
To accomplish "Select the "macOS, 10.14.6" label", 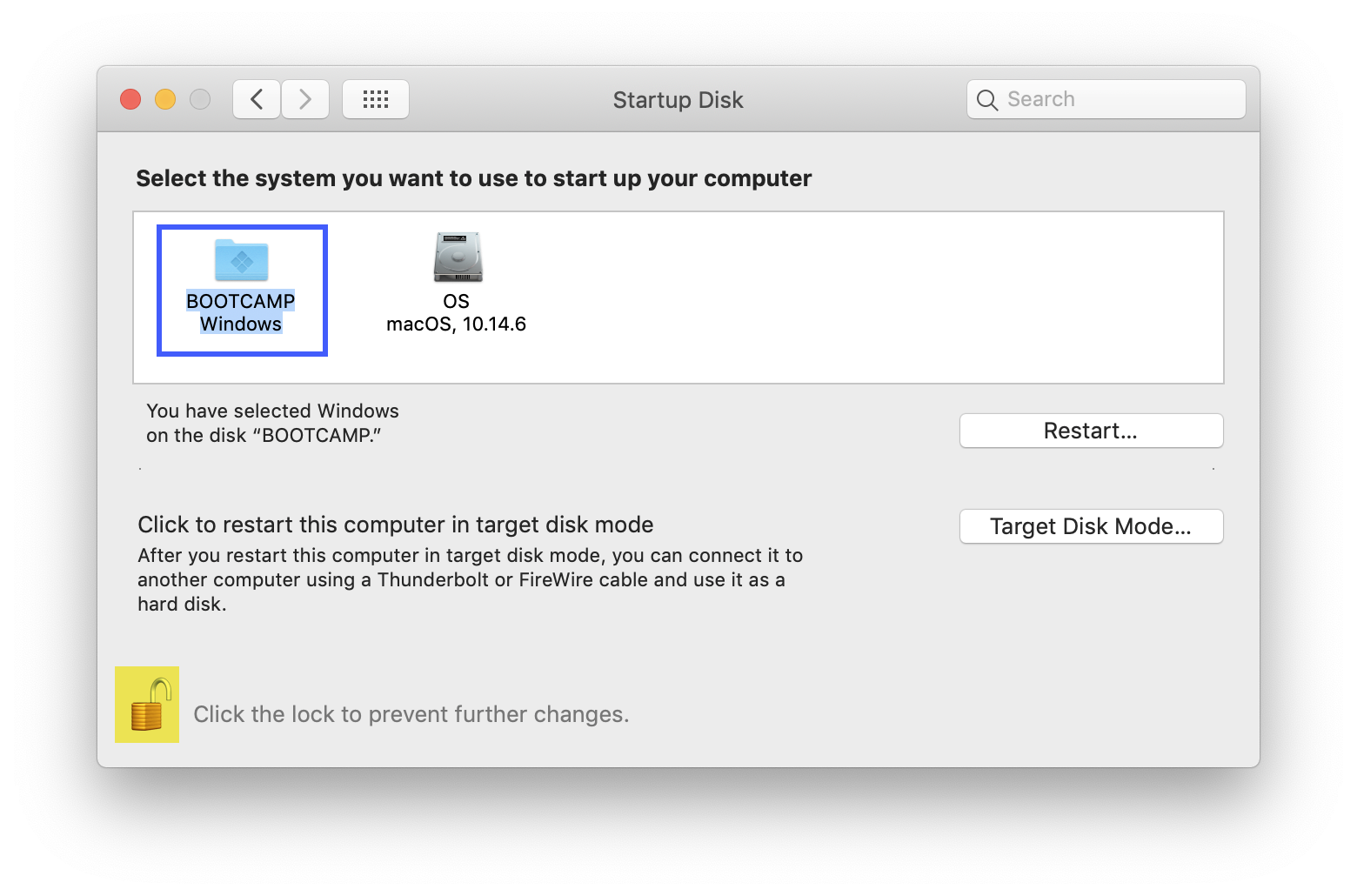I will tap(456, 324).
